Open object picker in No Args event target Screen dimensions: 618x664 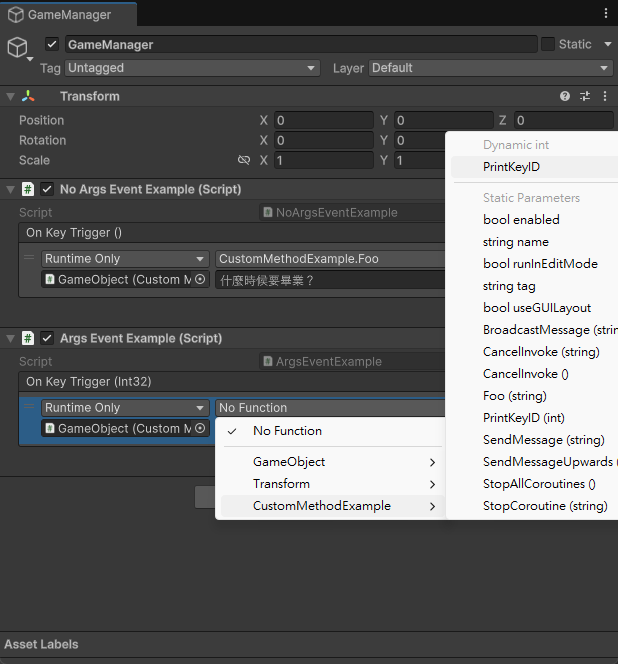(x=200, y=280)
